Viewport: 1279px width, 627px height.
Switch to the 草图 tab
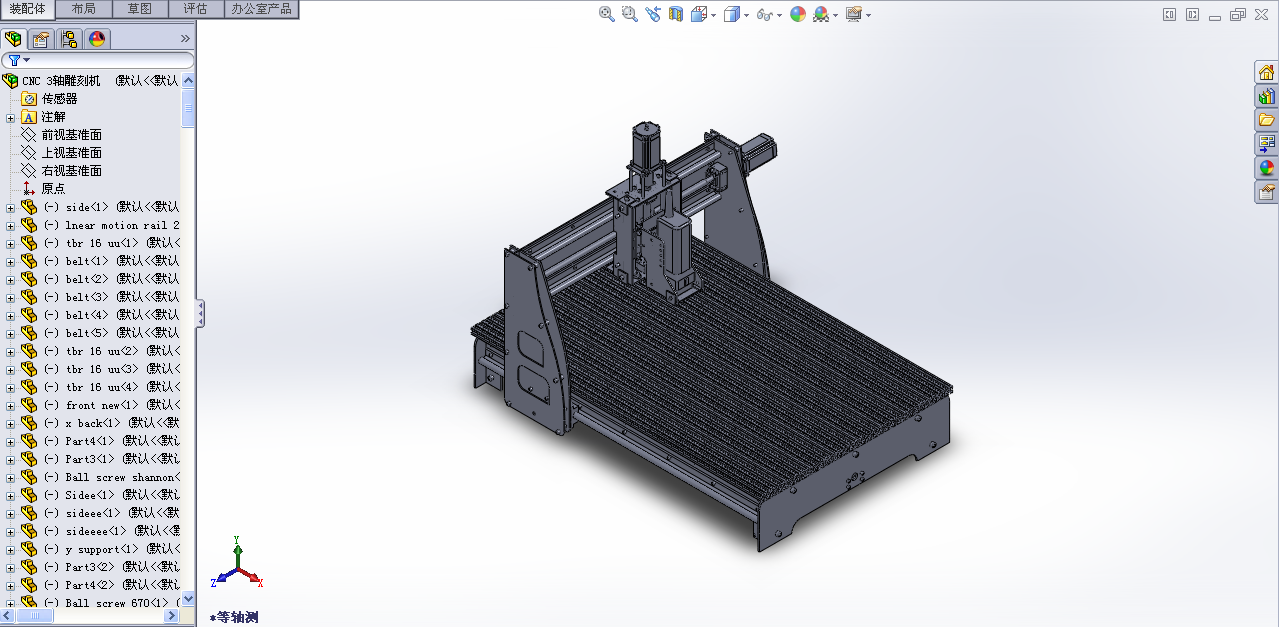[140, 9]
